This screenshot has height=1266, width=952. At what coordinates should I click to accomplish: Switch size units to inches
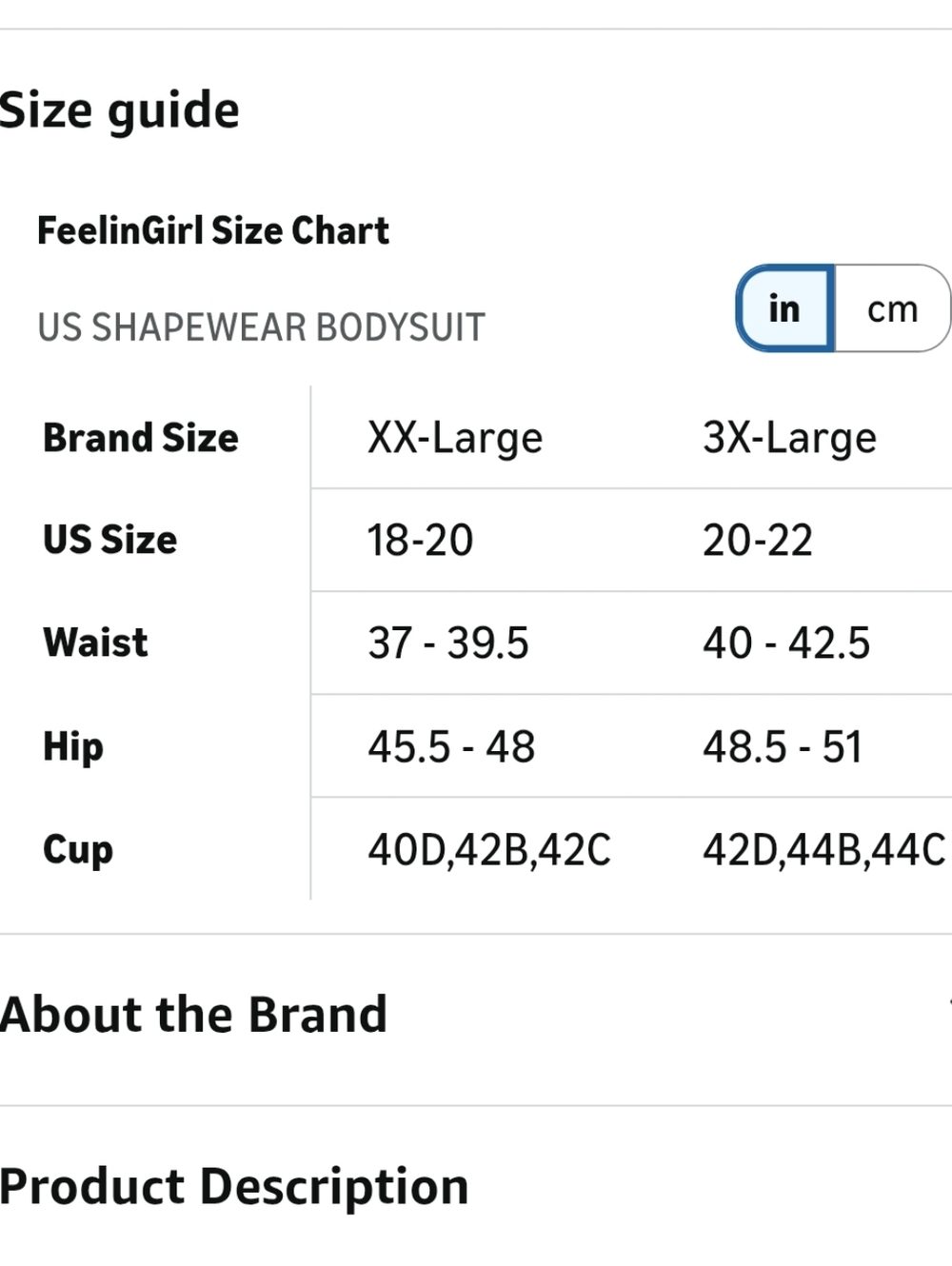(785, 308)
